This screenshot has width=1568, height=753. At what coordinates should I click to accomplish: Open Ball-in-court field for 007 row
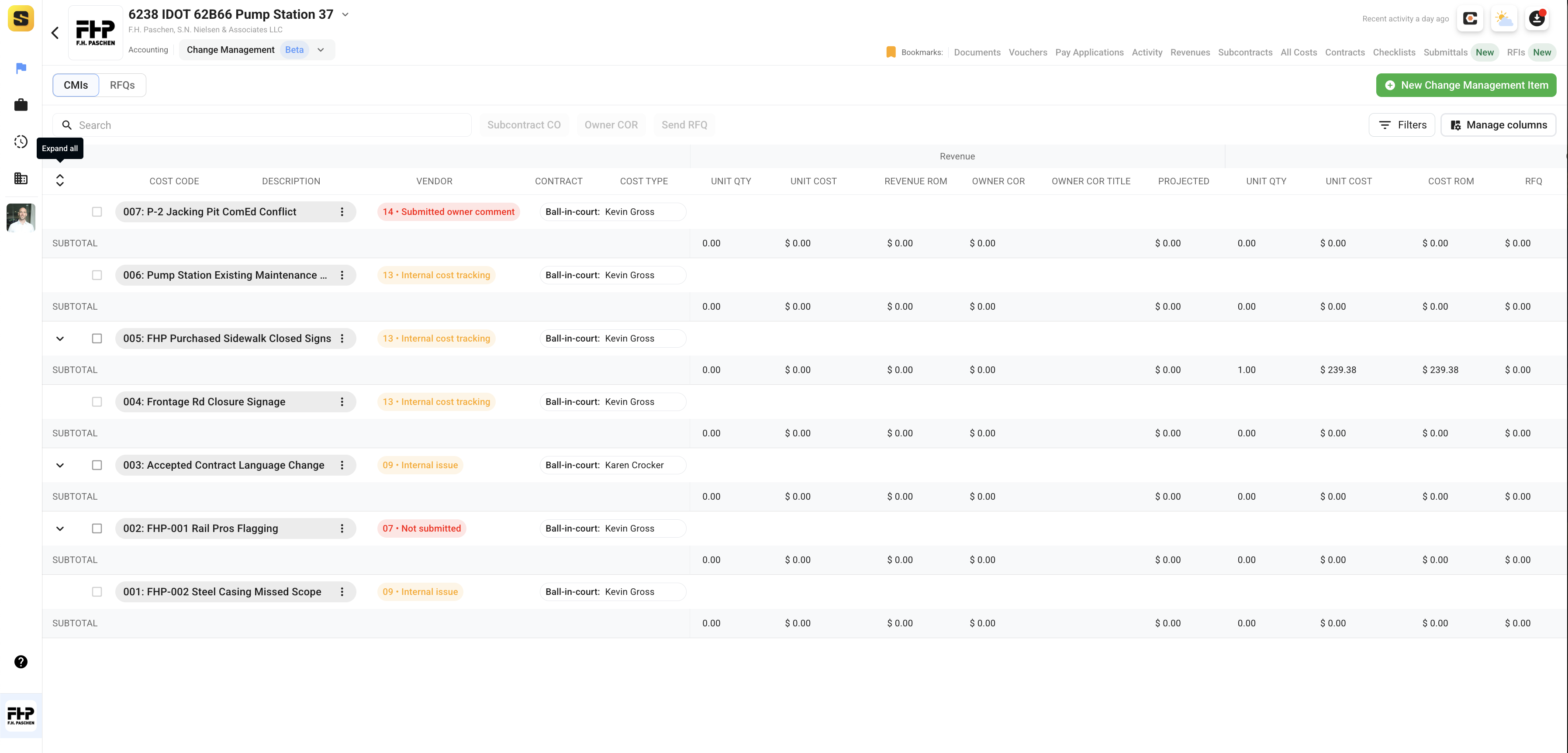612,212
